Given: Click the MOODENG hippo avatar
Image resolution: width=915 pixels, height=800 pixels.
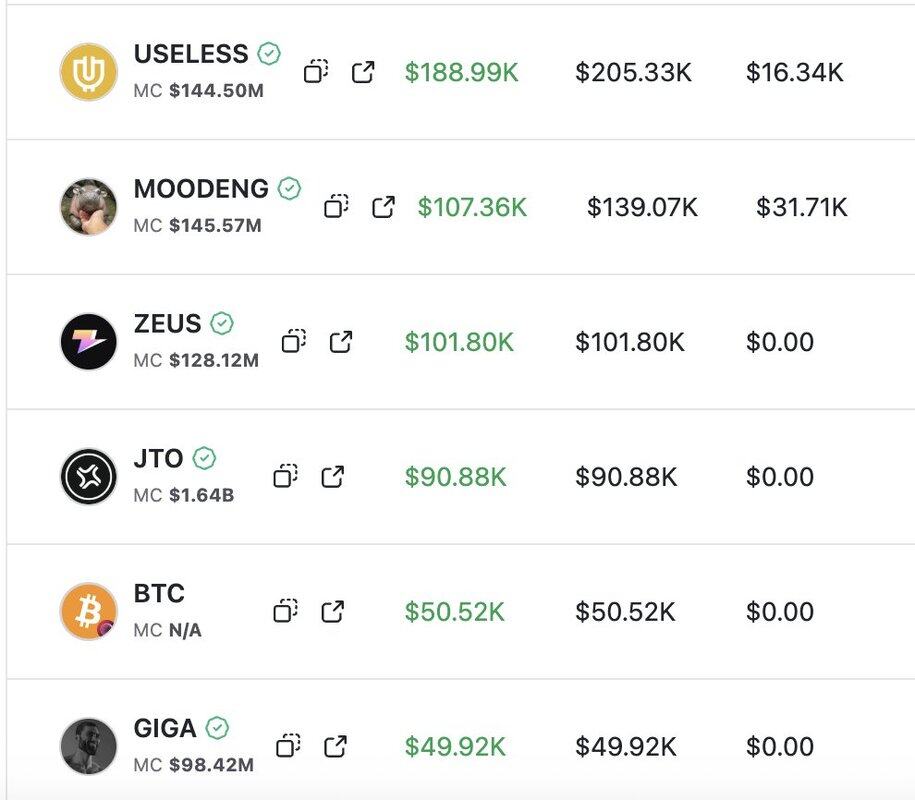Looking at the screenshot, I should (89, 207).
